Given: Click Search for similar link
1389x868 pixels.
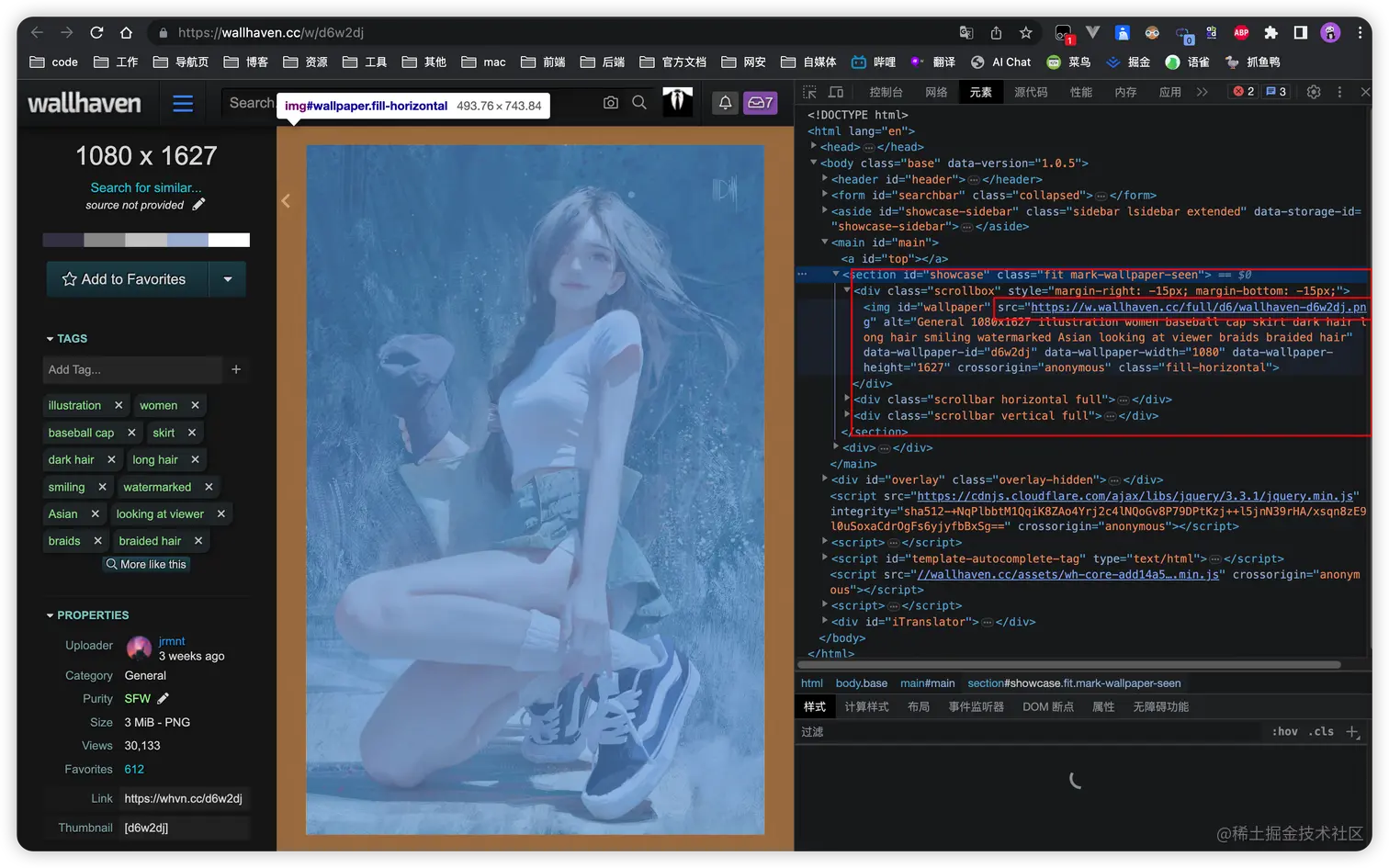Looking at the screenshot, I should [146, 187].
